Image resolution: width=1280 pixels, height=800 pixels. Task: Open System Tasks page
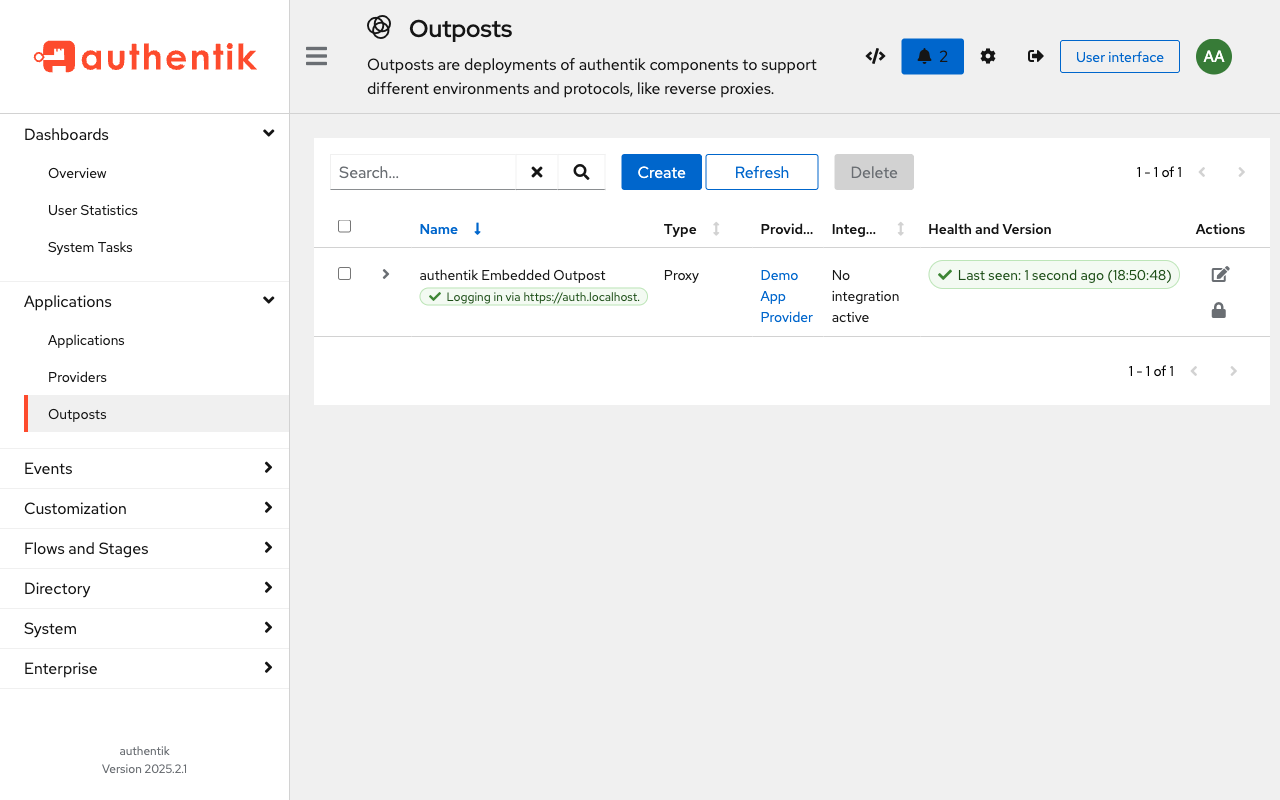[x=156, y=247]
